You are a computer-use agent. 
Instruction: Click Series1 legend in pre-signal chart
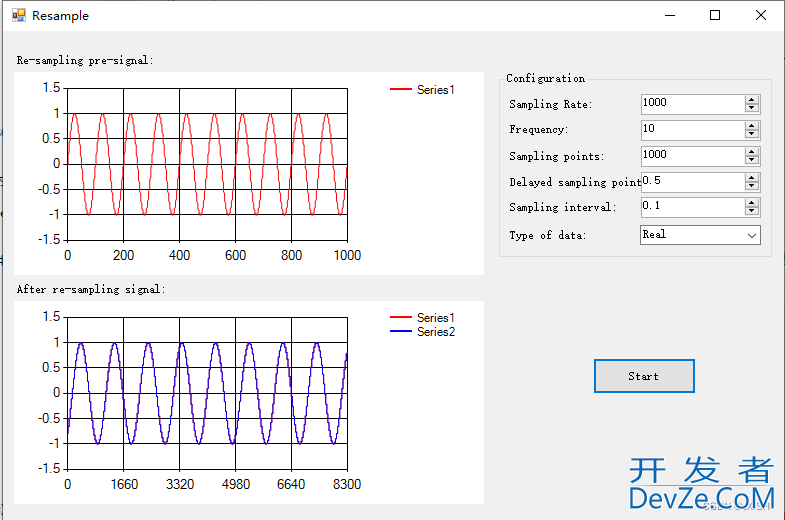[422, 90]
